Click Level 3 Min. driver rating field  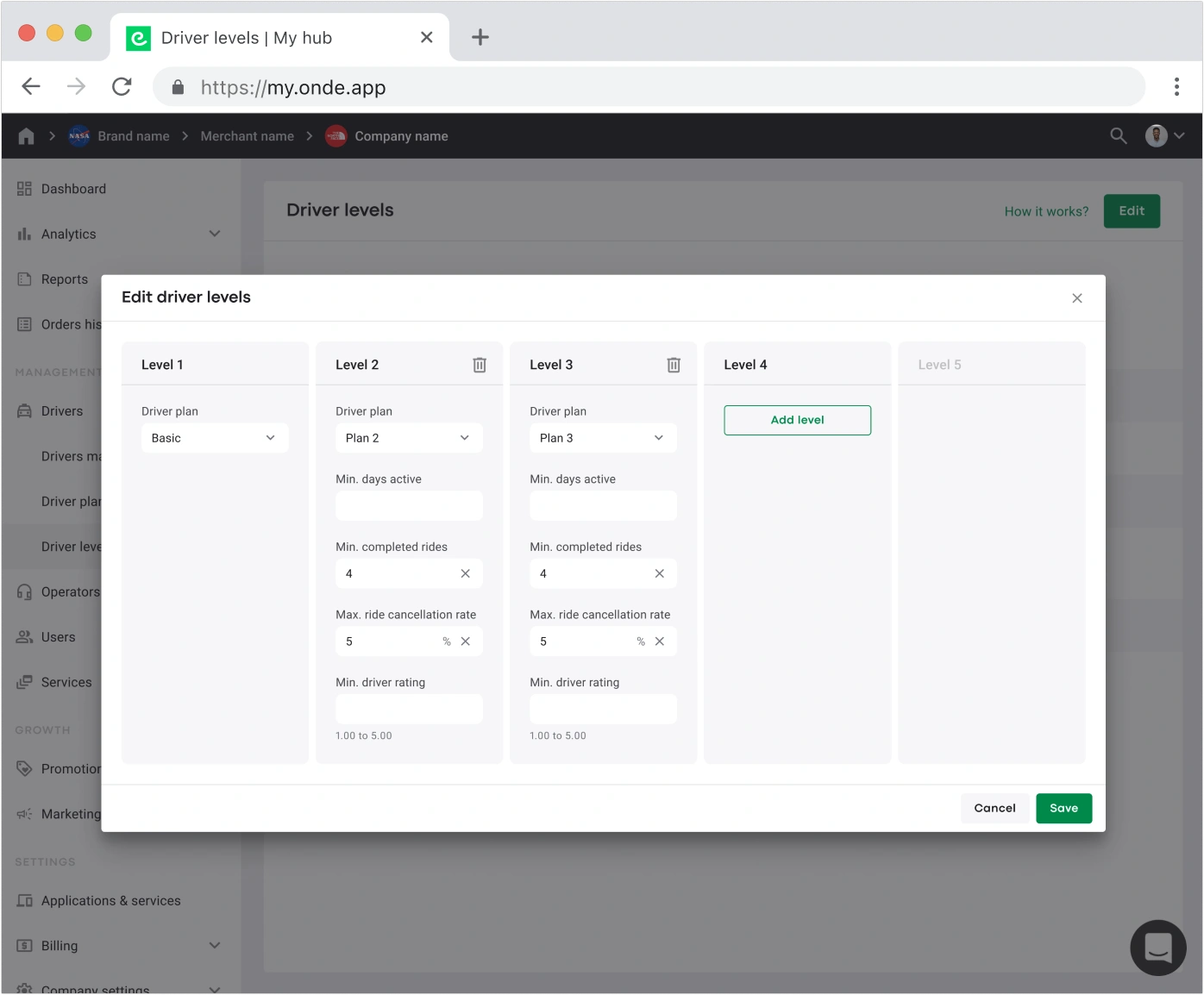coord(603,709)
